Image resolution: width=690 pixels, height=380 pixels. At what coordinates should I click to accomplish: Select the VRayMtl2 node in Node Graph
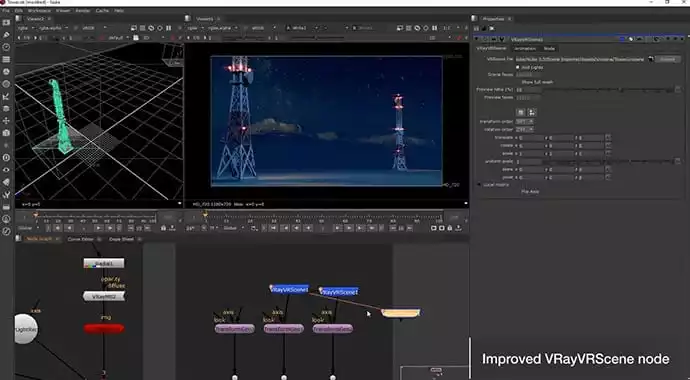[x=104, y=296]
